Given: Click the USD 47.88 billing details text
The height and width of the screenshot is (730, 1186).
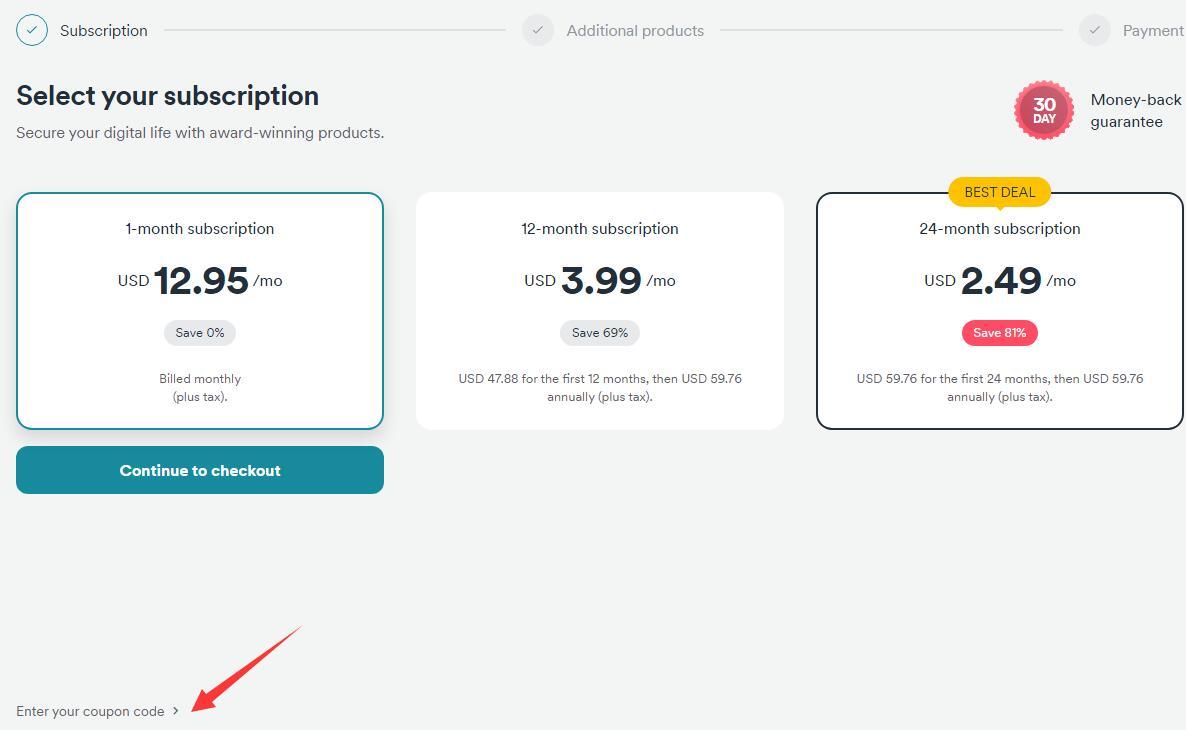Looking at the screenshot, I should [x=599, y=388].
